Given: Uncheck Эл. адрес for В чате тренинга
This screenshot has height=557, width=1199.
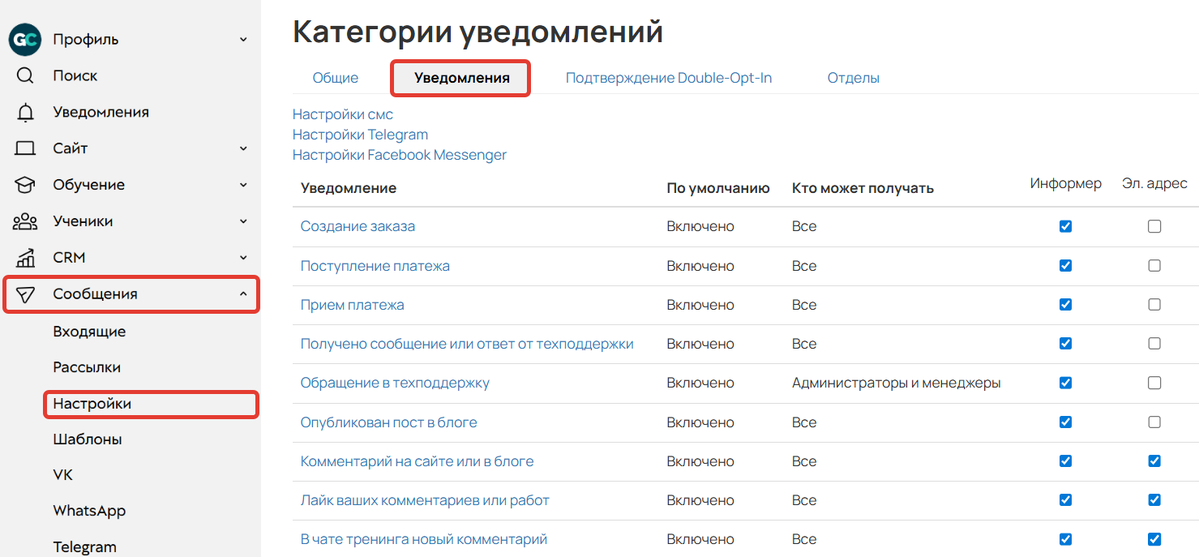Looking at the screenshot, I should 1155,539.
